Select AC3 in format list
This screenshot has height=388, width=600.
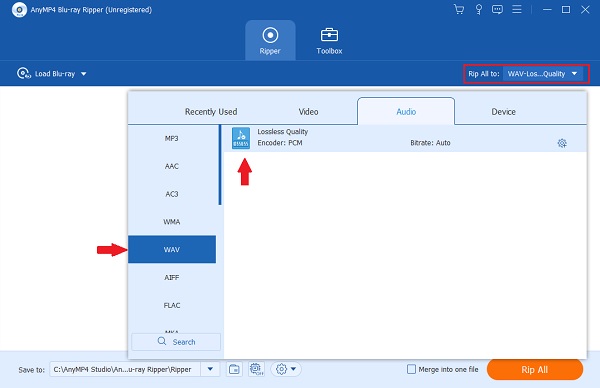click(x=172, y=194)
